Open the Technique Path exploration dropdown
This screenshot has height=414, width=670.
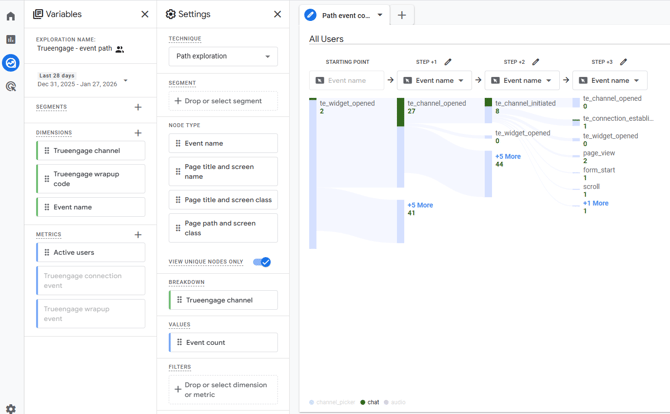(223, 57)
